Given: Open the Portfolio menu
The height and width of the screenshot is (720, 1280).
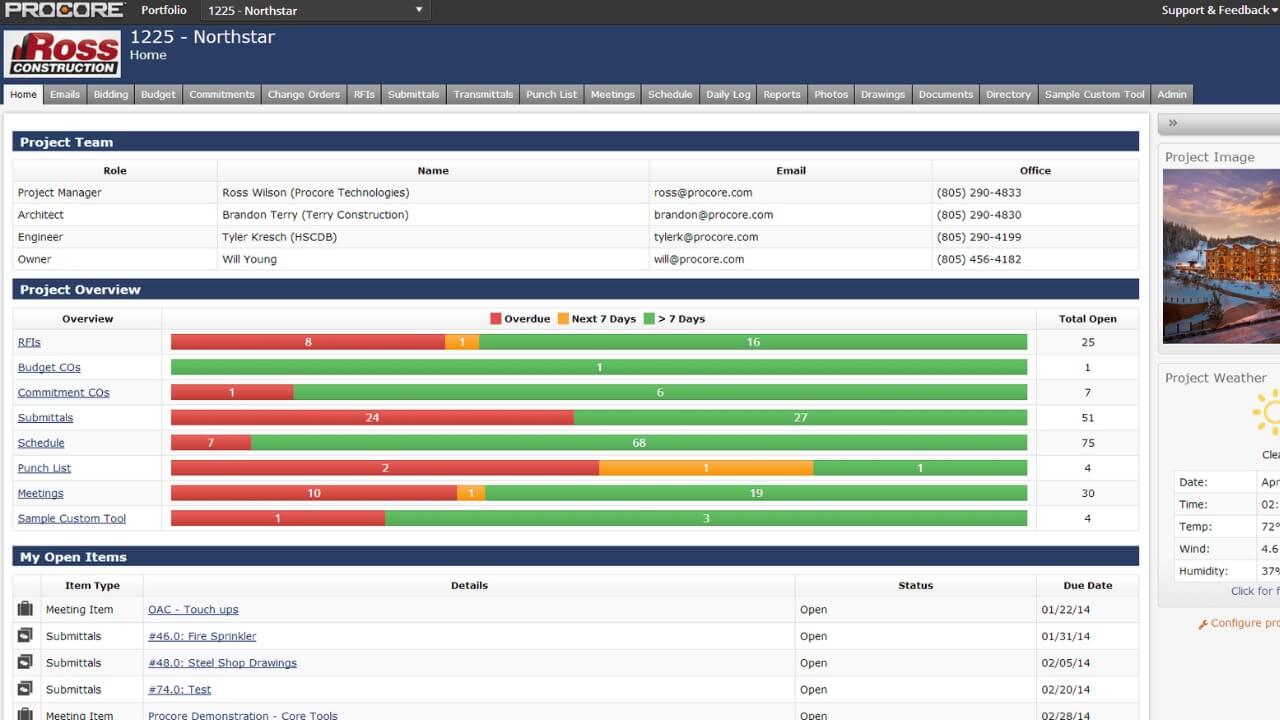Looking at the screenshot, I should coord(163,10).
